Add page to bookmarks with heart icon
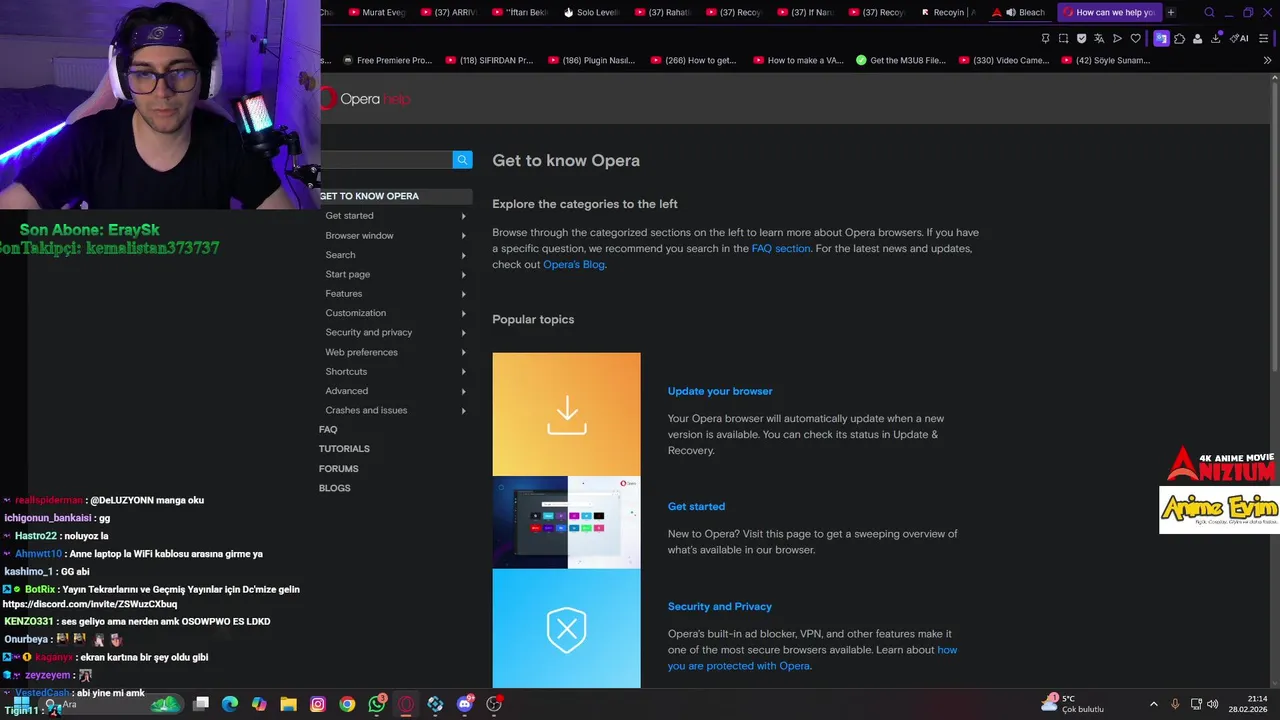The height and width of the screenshot is (720, 1280). coord(1135,39)
